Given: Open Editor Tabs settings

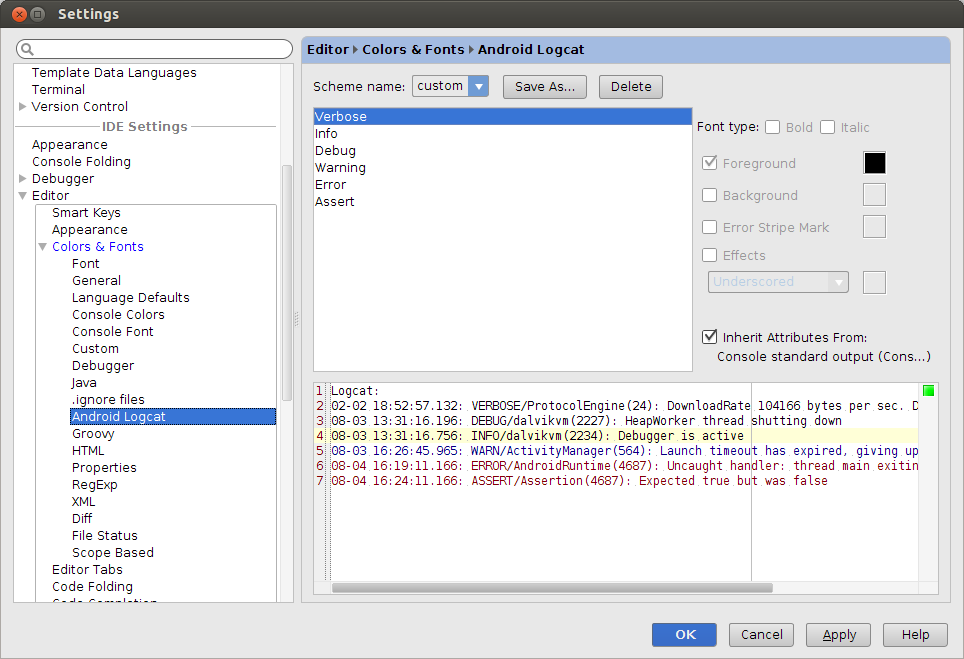Looking at the screenshot, I should [x=87, y=570].
